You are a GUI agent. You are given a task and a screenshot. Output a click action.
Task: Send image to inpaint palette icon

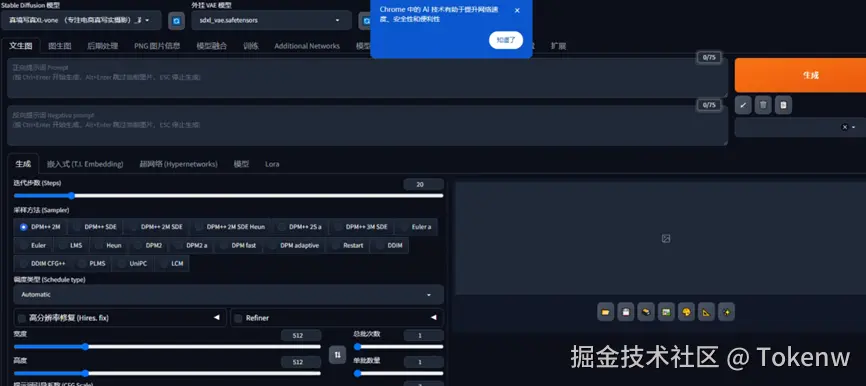tap(686, 312)
